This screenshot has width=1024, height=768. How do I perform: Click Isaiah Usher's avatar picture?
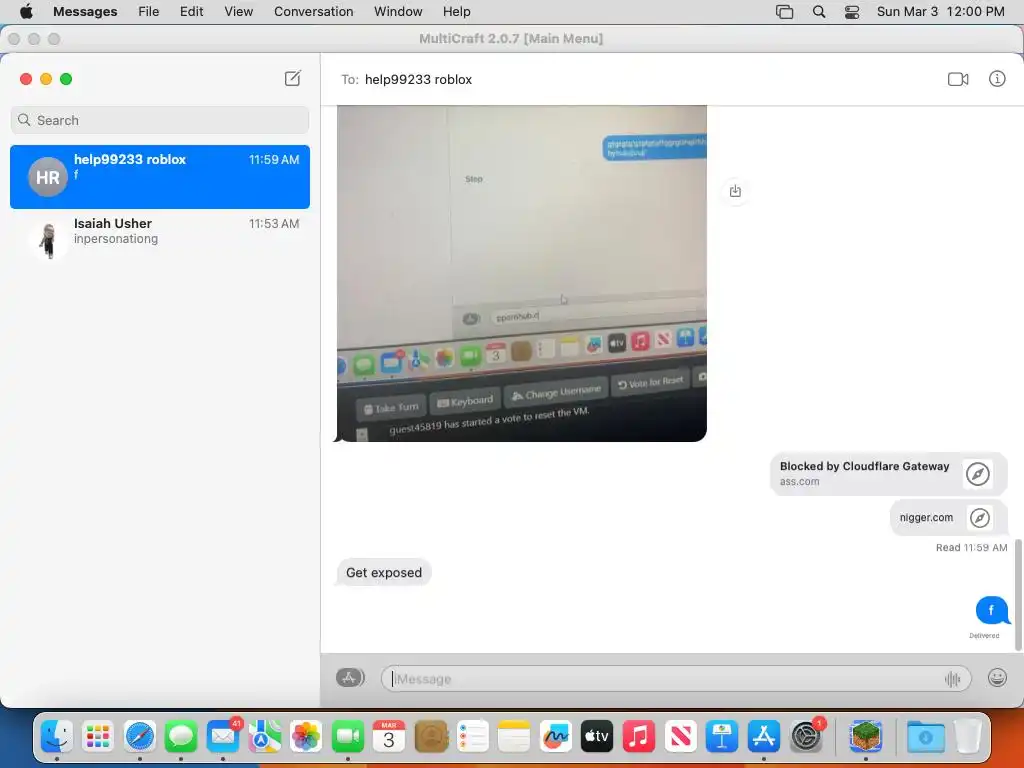[48, 240]
